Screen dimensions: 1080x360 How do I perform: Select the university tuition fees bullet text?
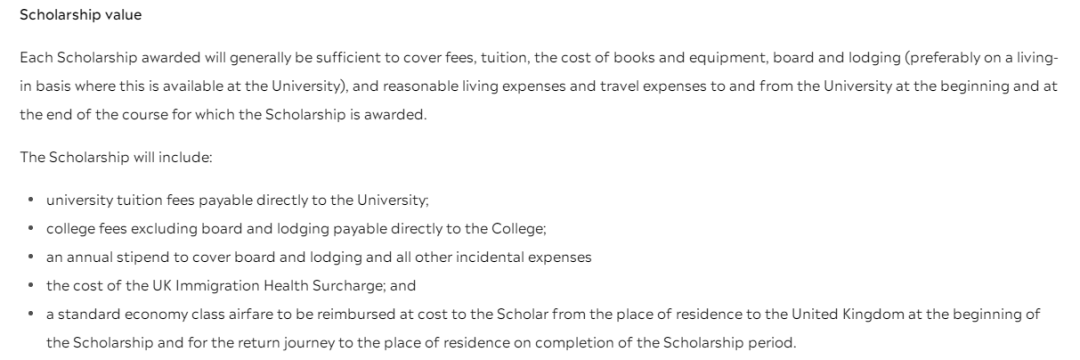238,200
